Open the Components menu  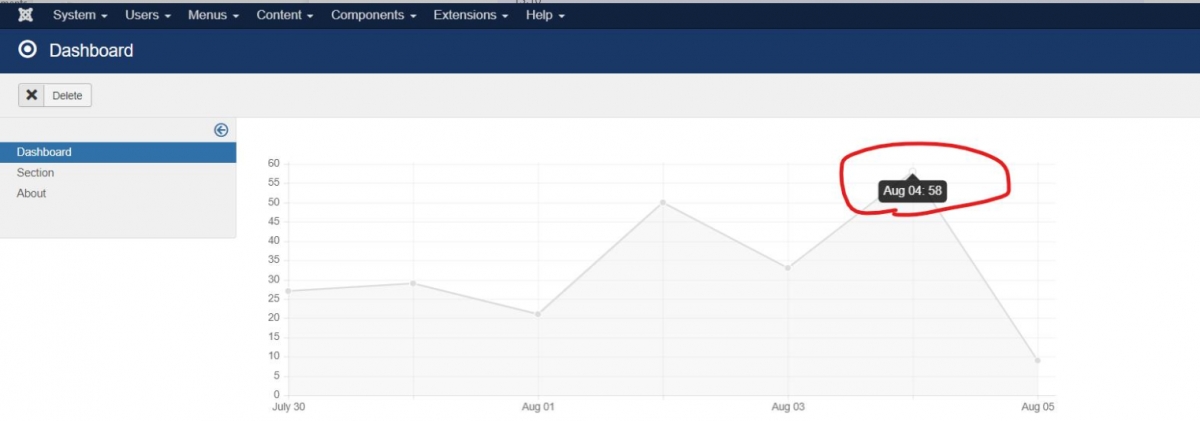[374, 16]
